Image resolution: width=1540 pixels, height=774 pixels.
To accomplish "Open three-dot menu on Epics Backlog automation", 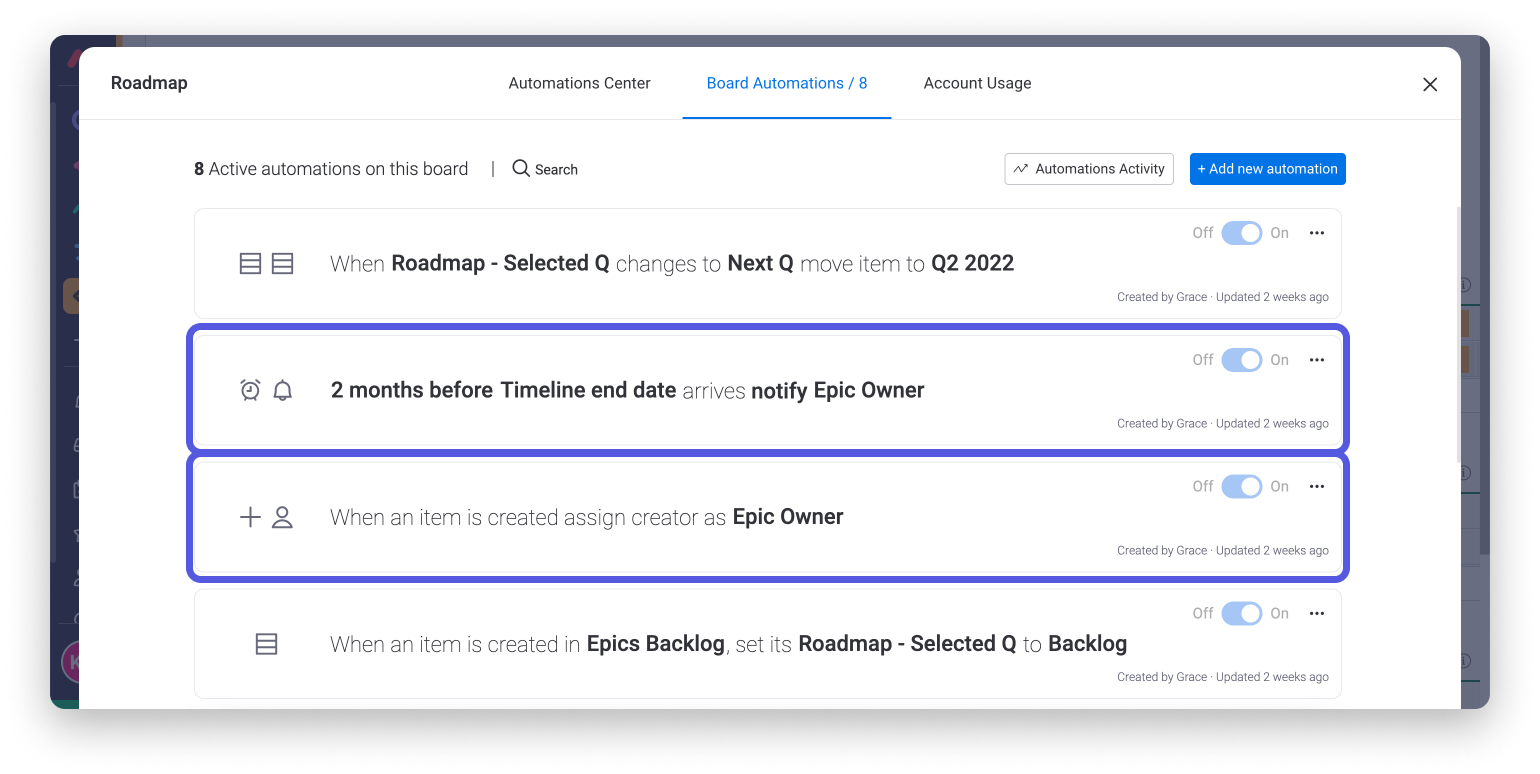I will point(1317,613).
